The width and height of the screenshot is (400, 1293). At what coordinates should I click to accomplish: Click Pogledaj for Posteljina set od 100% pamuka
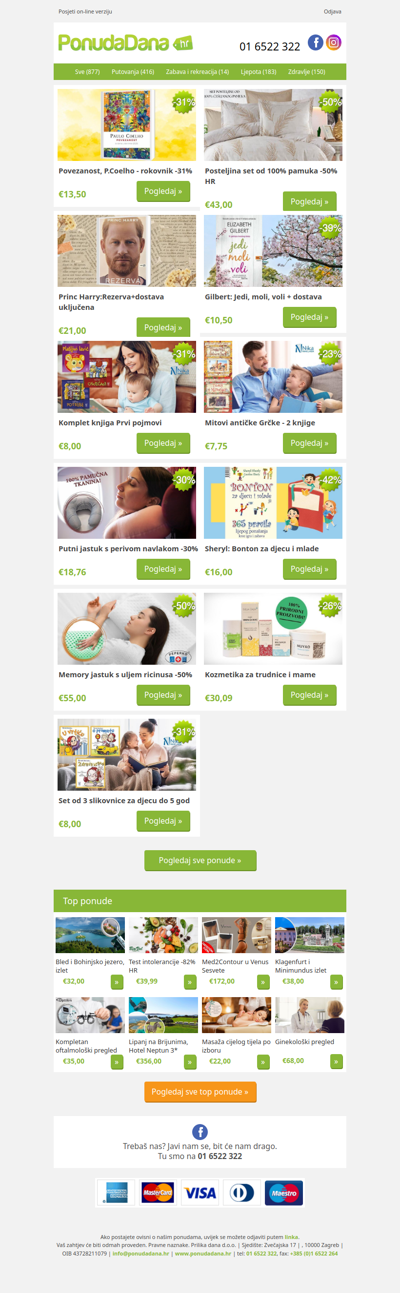pos(310,202)
